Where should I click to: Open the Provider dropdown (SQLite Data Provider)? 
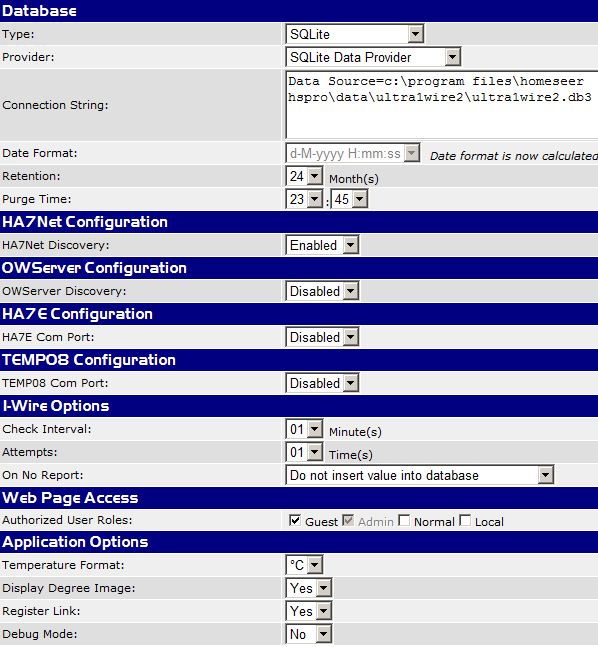pyautogui.click(x=373, y=57)
